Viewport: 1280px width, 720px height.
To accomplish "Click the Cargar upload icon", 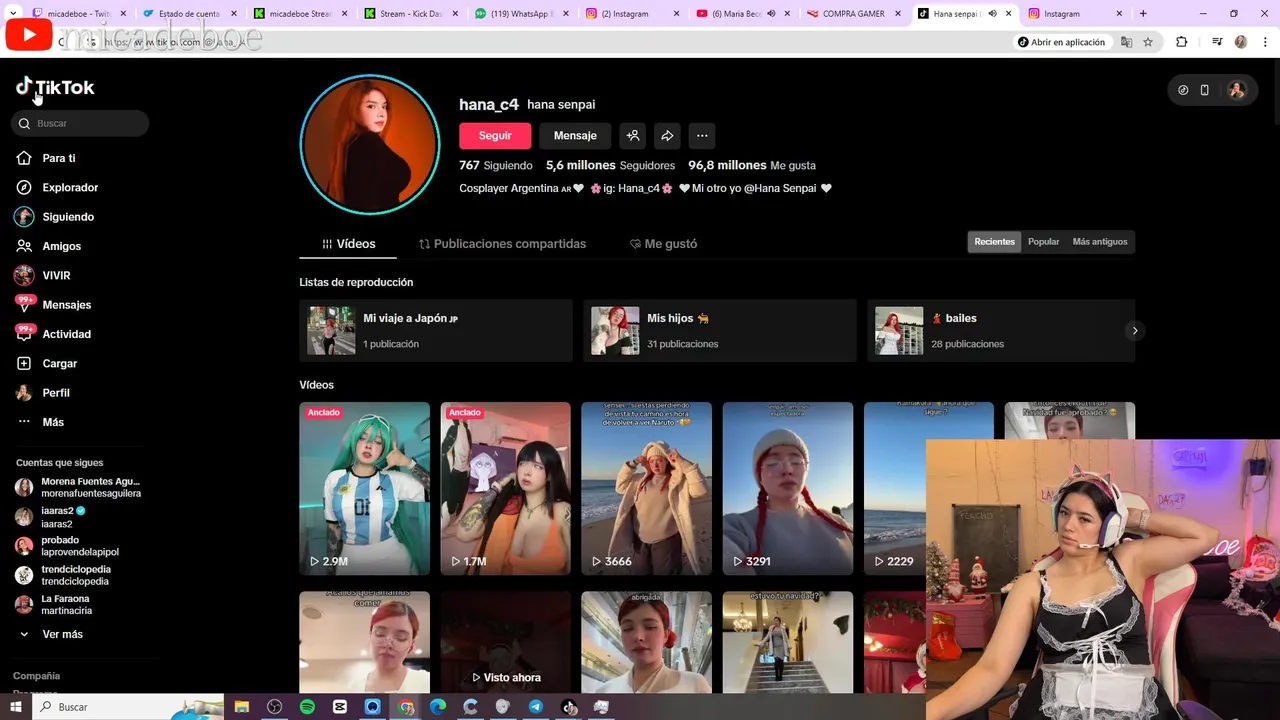I will 24,363.
